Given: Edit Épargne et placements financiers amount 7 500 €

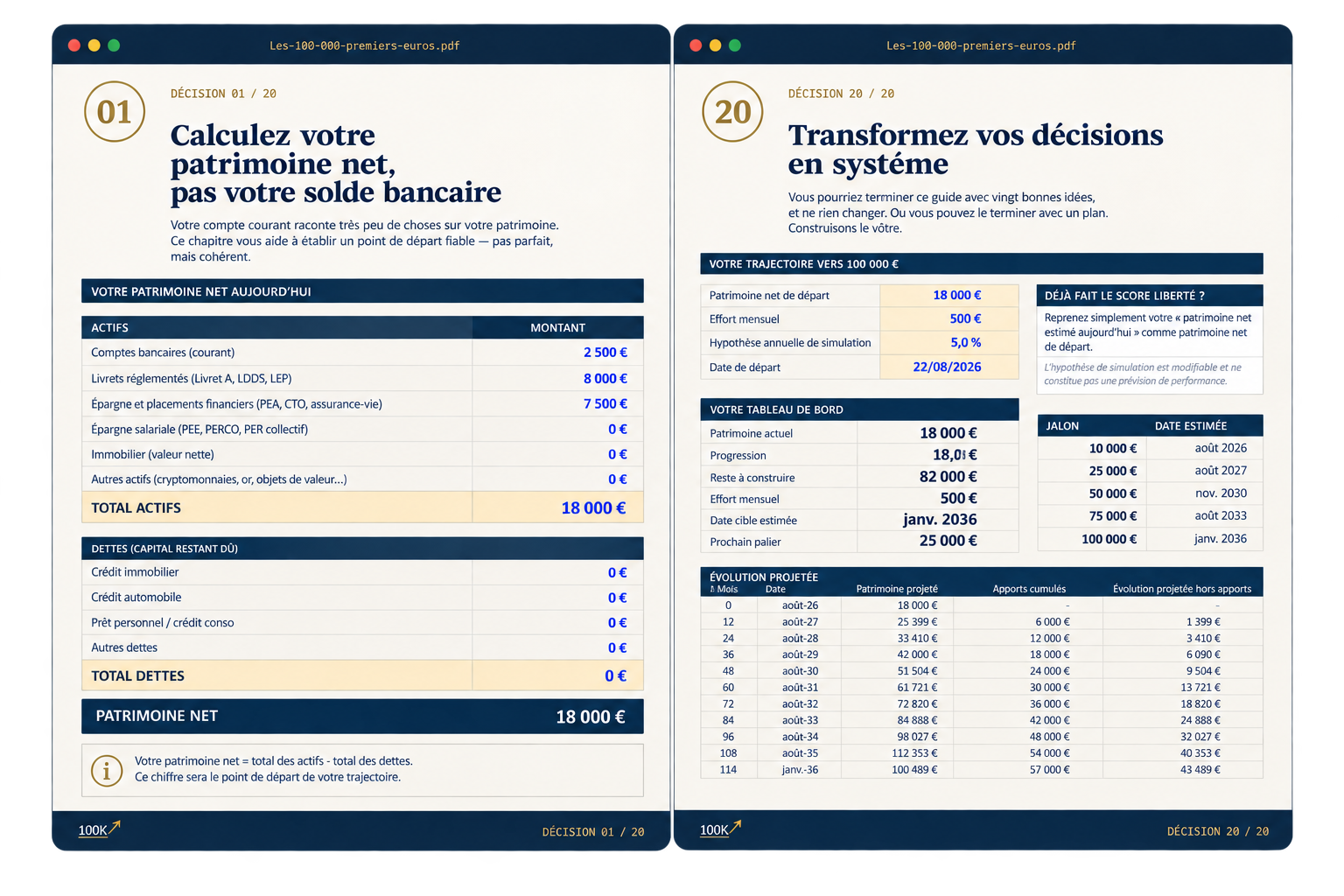Looking at the screenshot, I should 557,403.
